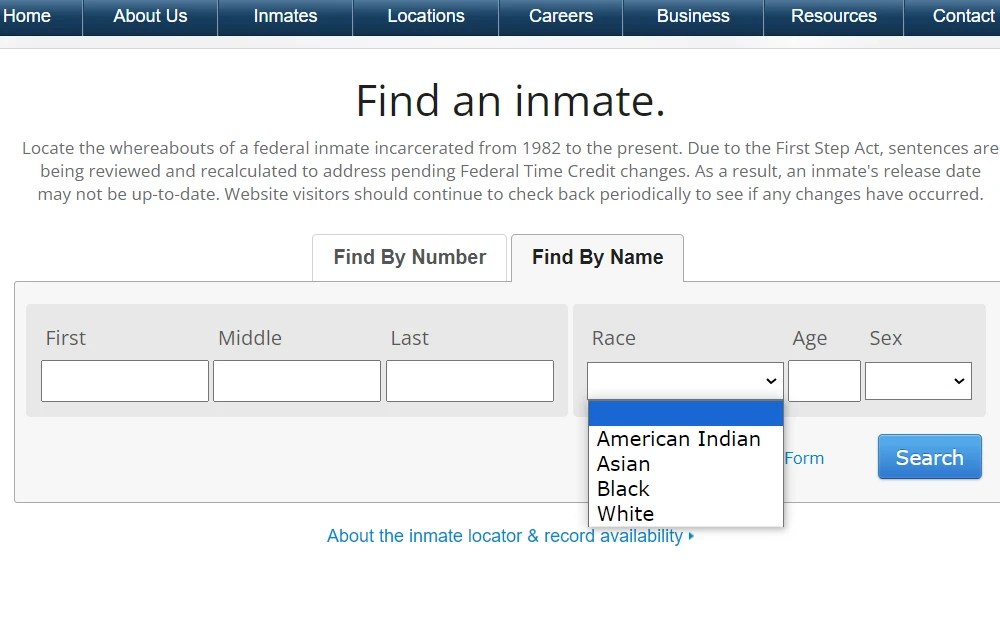Choose "Black" from the open Race list
The image size is (1000, 625).
[x=623, y=488]
